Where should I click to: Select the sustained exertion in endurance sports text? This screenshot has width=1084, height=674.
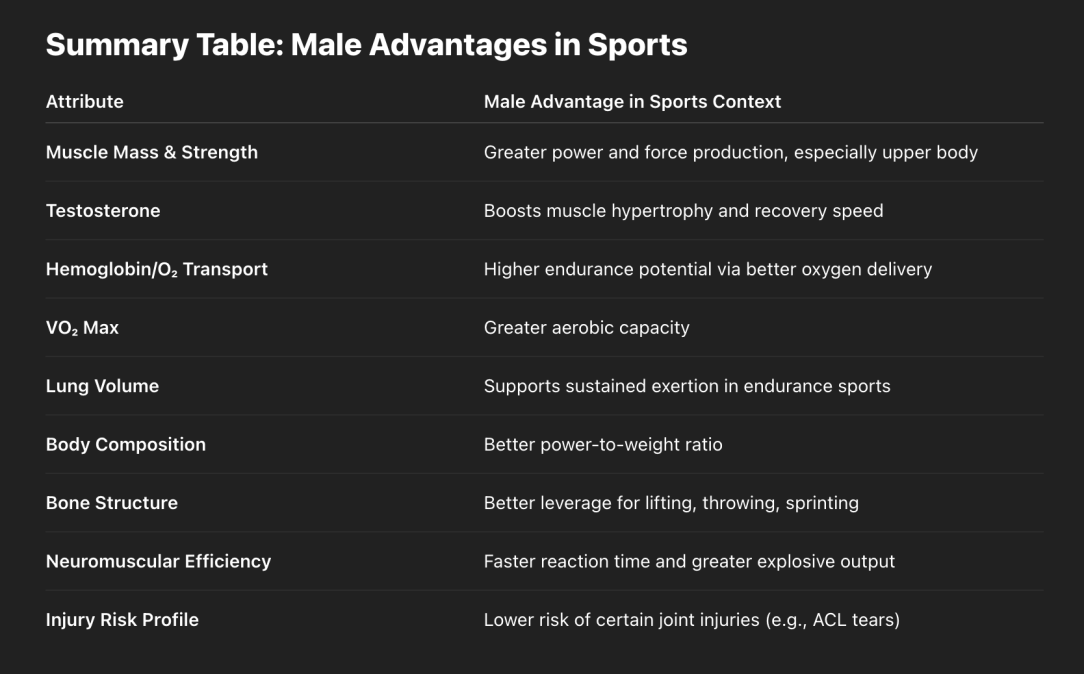tap(686, 386)
